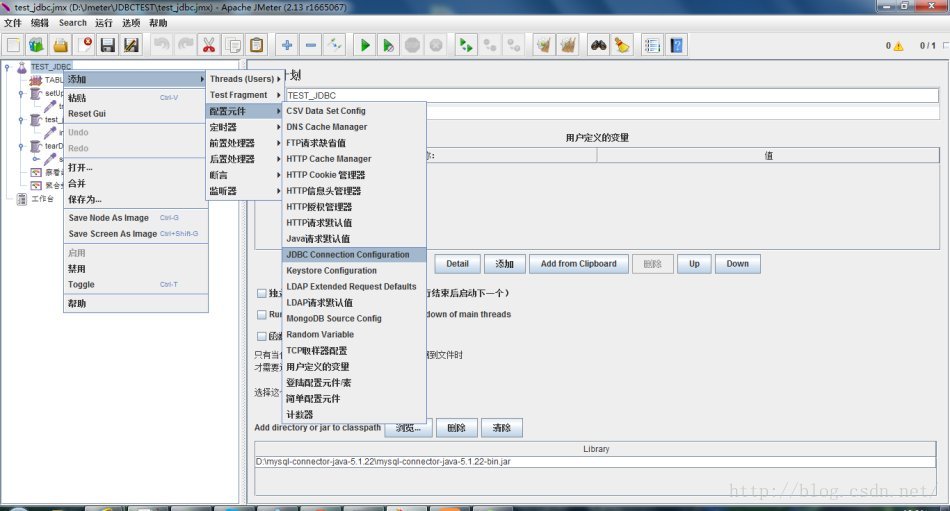The width and height of the screenshot is (950, 511).
Task: Click the Save As toolbar icon
Action: [131, 45]
